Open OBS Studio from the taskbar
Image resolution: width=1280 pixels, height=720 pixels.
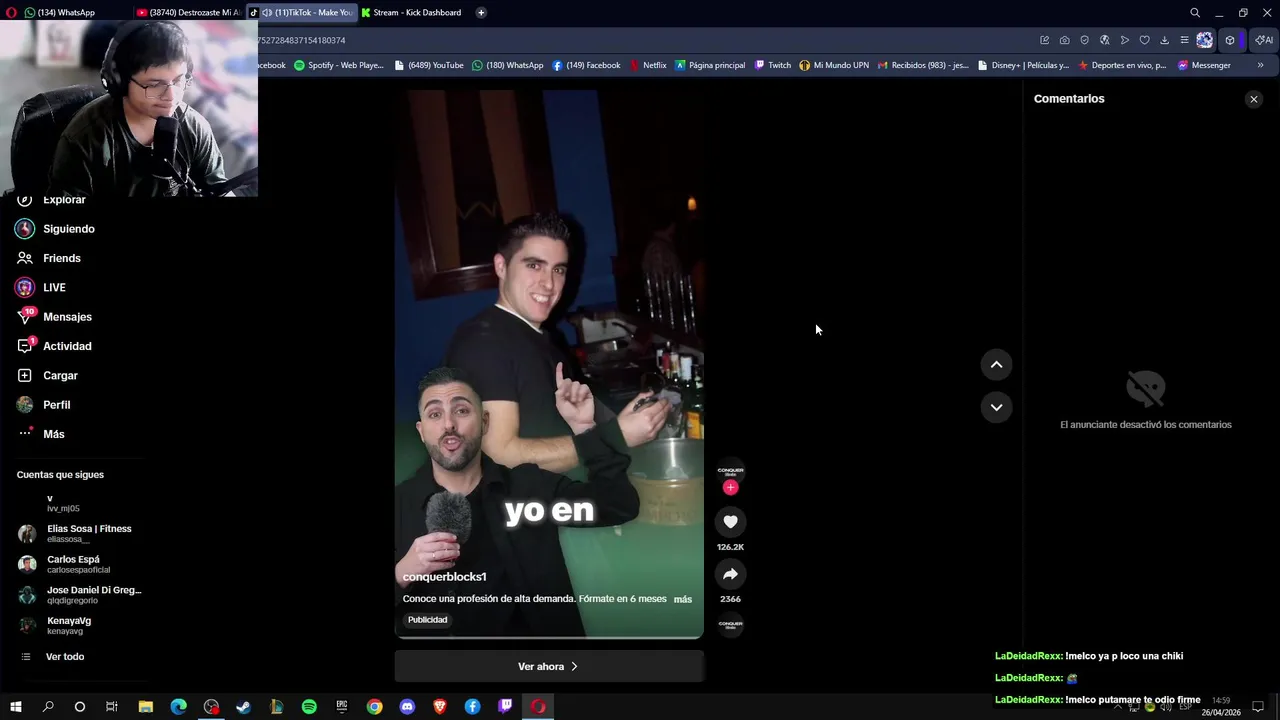point(211,707)
